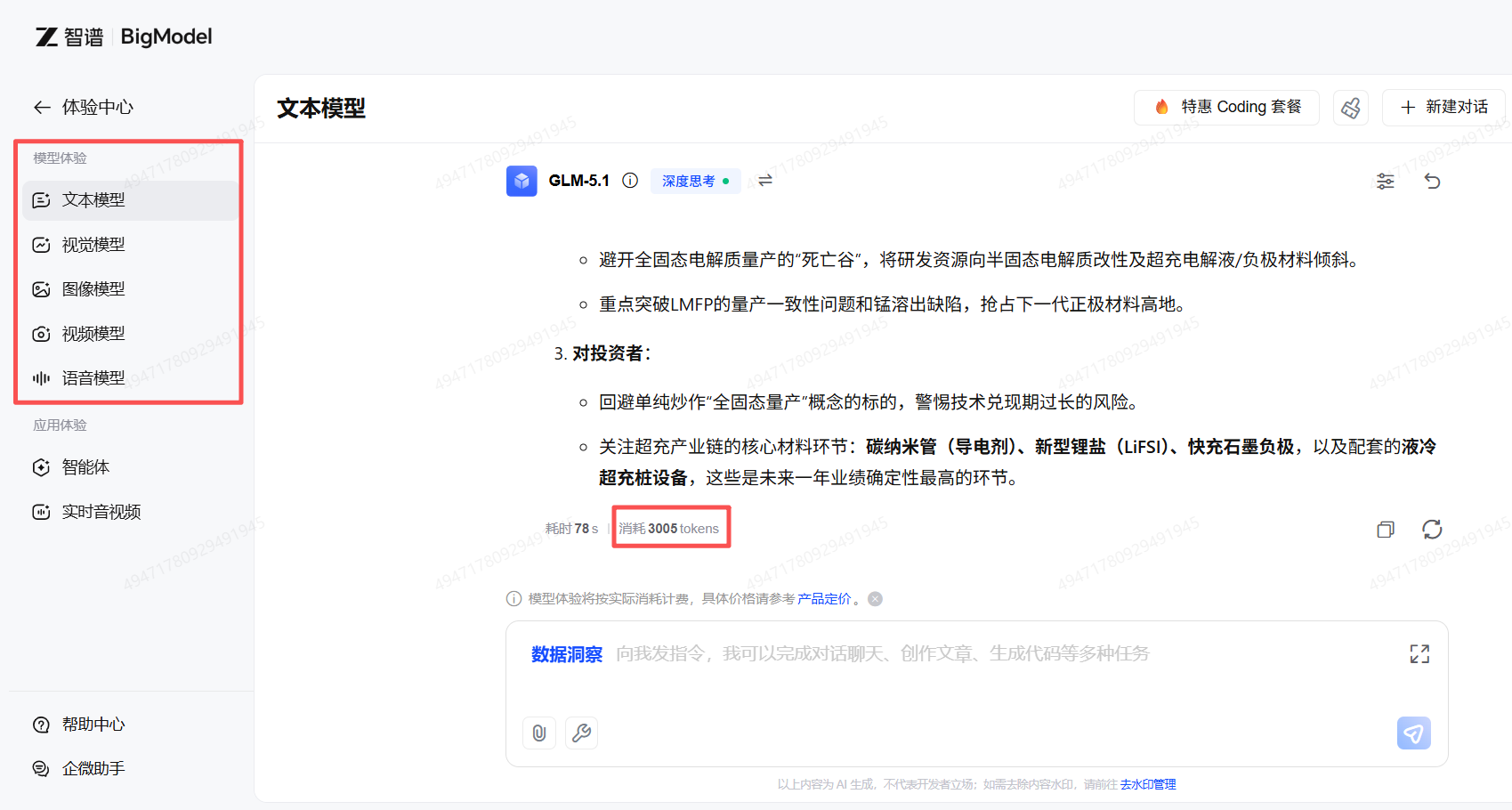Viewport: 1512px width, 810px height.
Task: Click the 消耗 3005 tokens text
Action: pyautogui.click(x=669, y=529)
